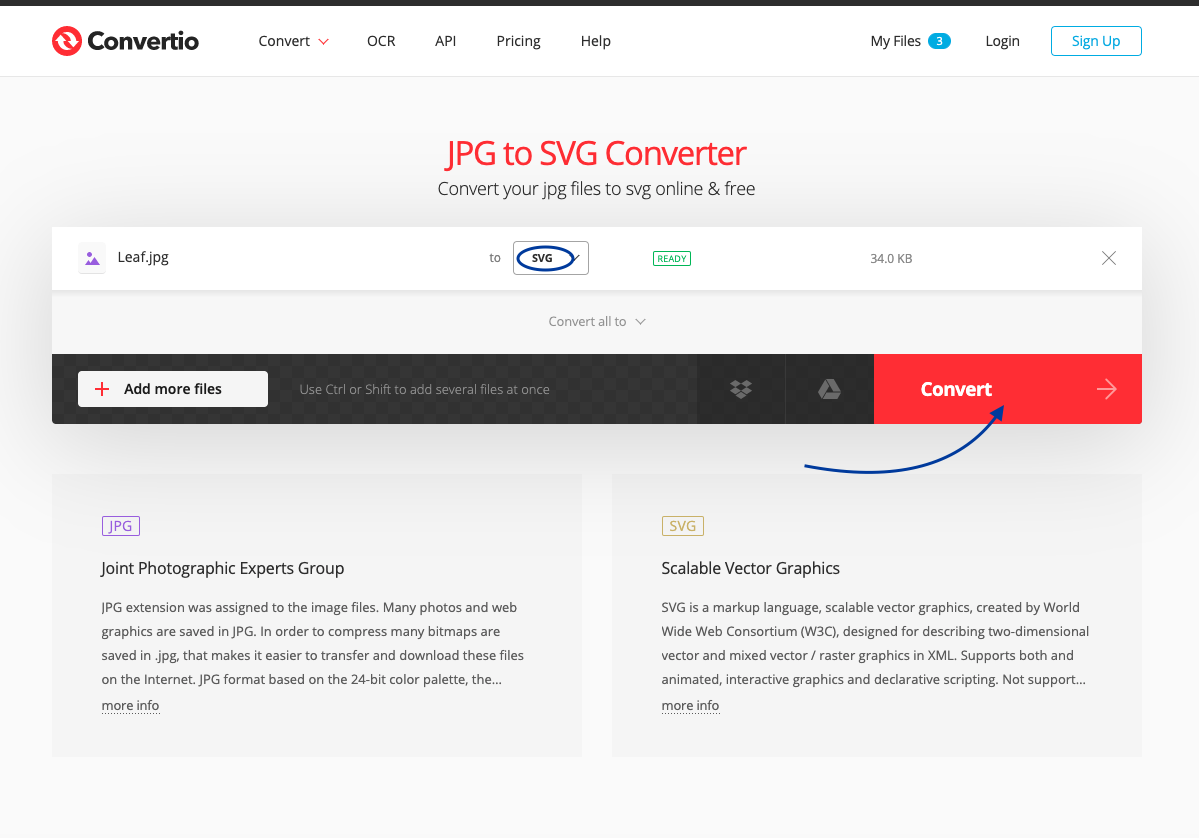Remove Leaf.jpg with the X icon
The image size is (1199, 838).
1109,258
